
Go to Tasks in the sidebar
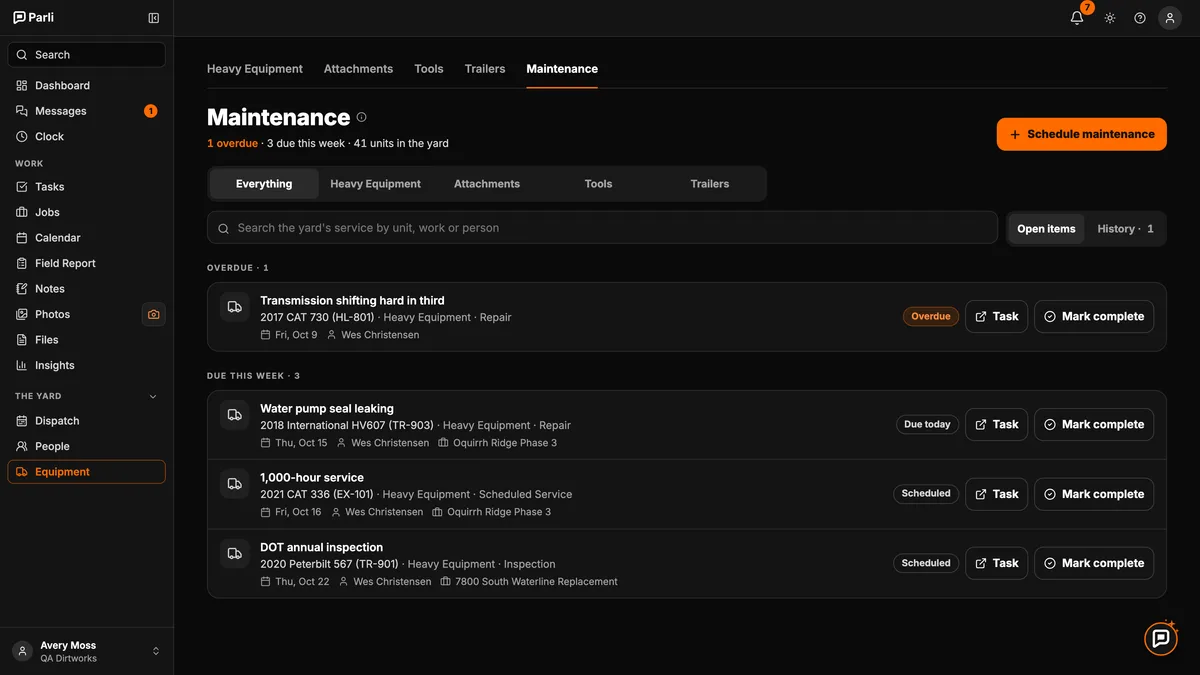(x=87, y=187)
